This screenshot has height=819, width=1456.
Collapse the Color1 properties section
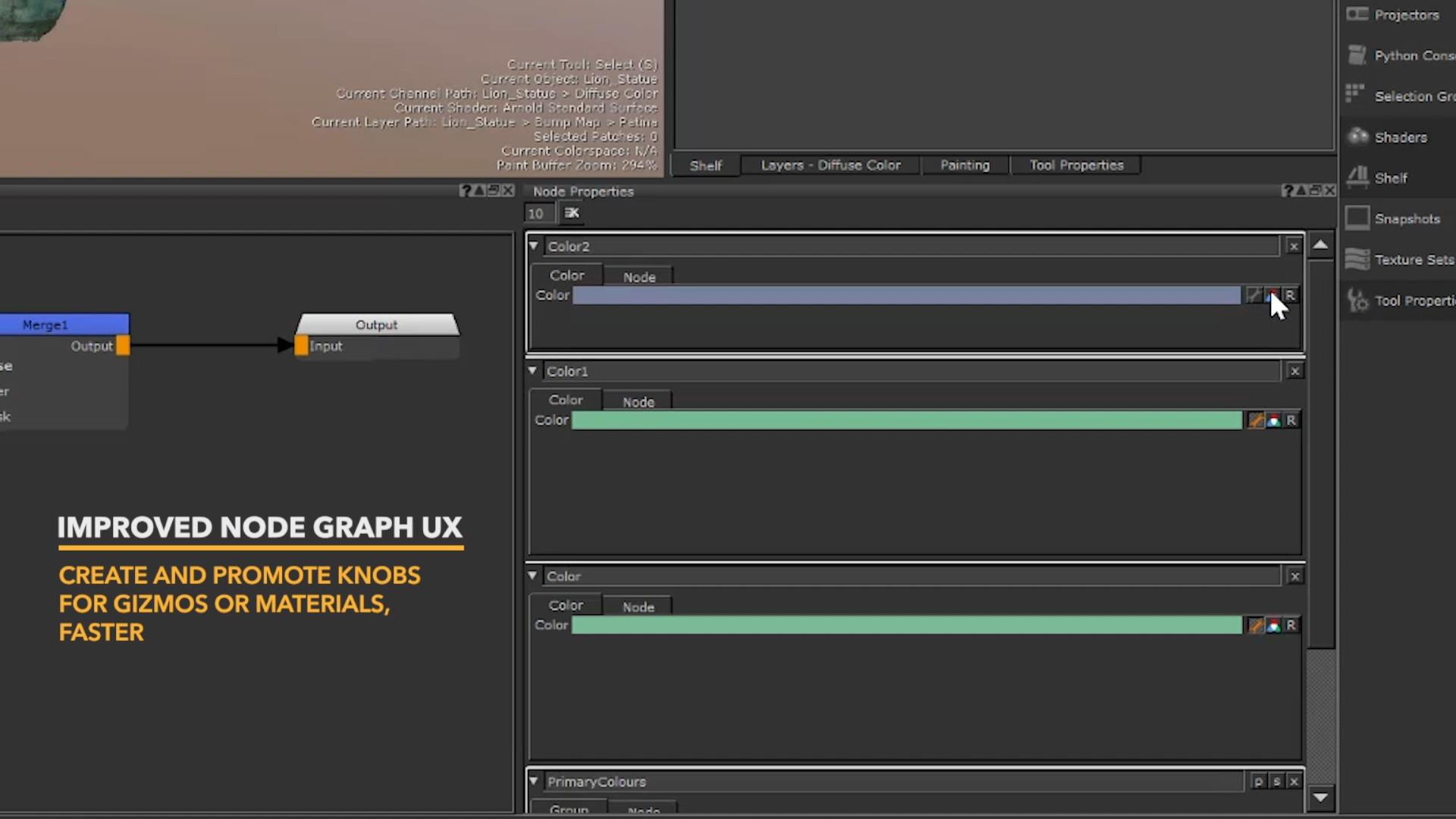tap(532, 371)
